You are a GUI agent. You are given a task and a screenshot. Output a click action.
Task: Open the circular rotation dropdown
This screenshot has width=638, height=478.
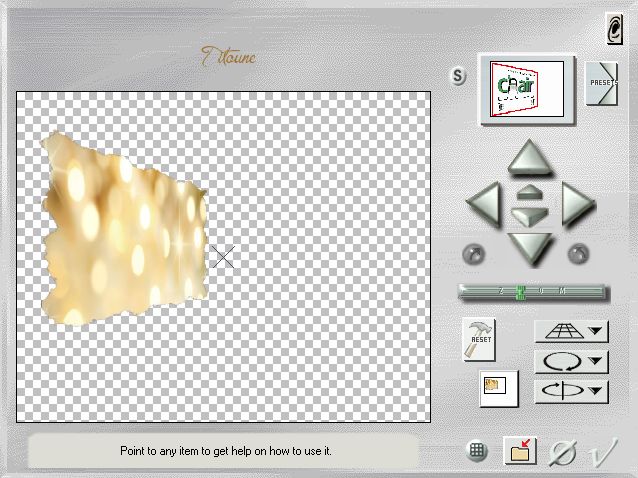coord(571,361)
